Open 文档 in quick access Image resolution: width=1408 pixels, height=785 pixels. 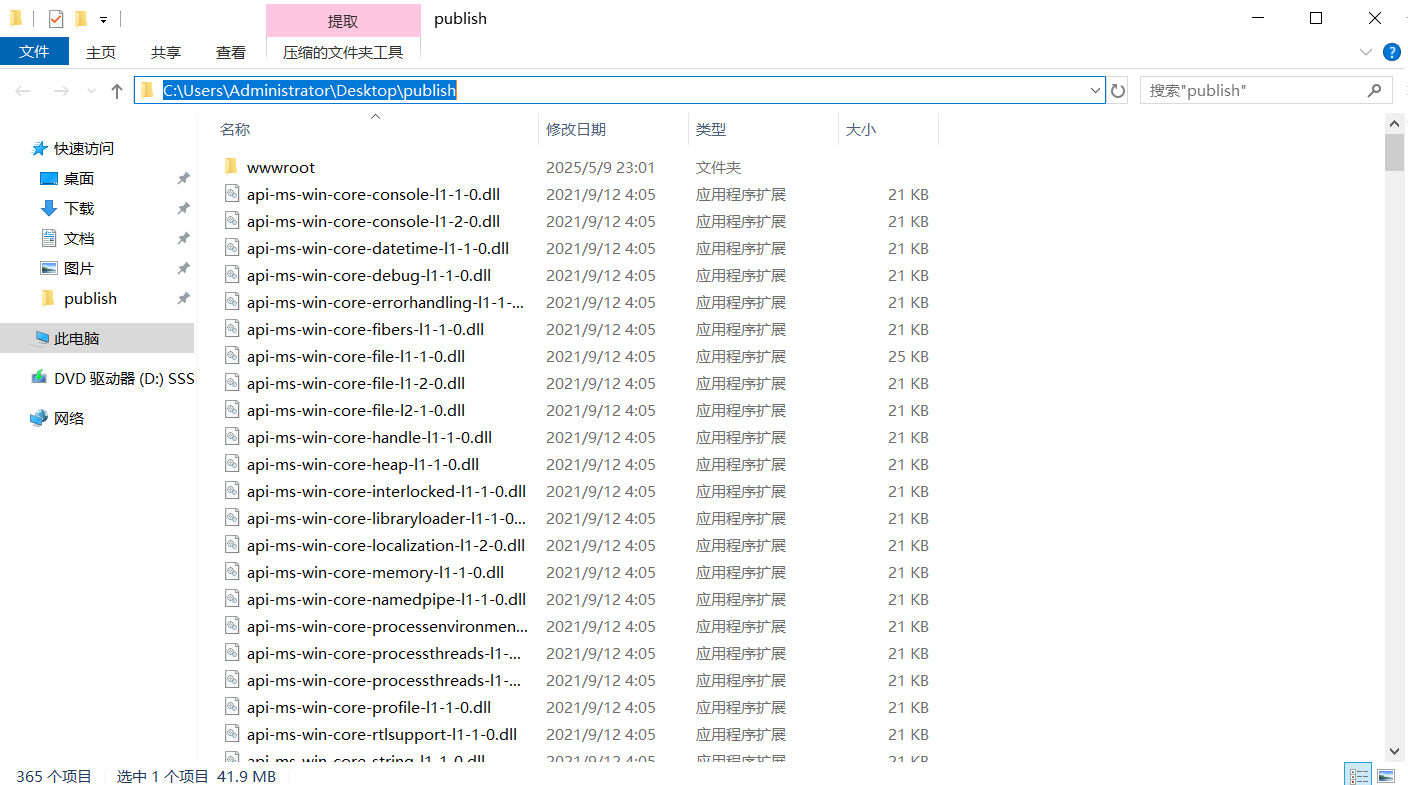pos(79,238)
